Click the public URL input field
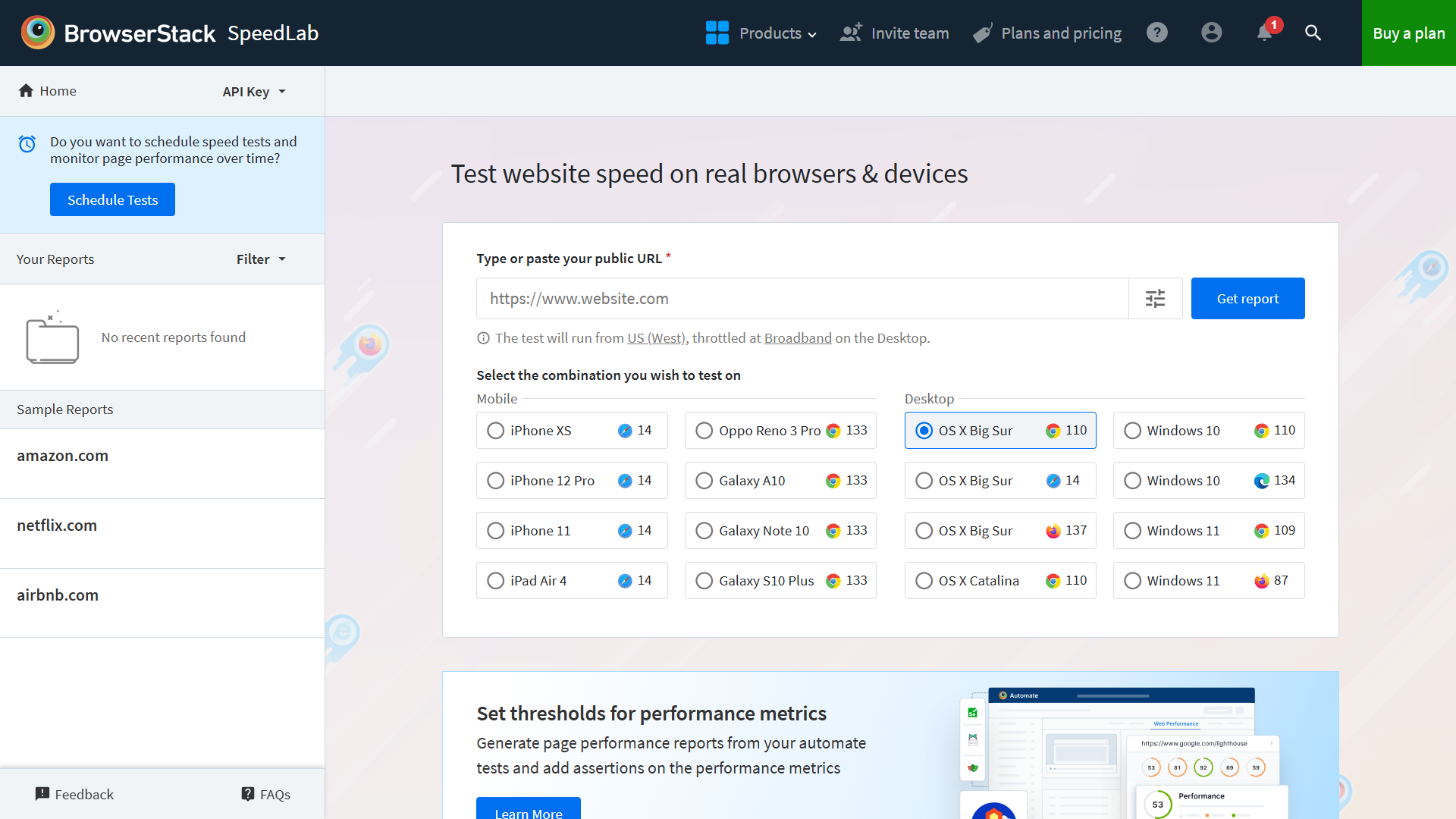 point(802,299)
